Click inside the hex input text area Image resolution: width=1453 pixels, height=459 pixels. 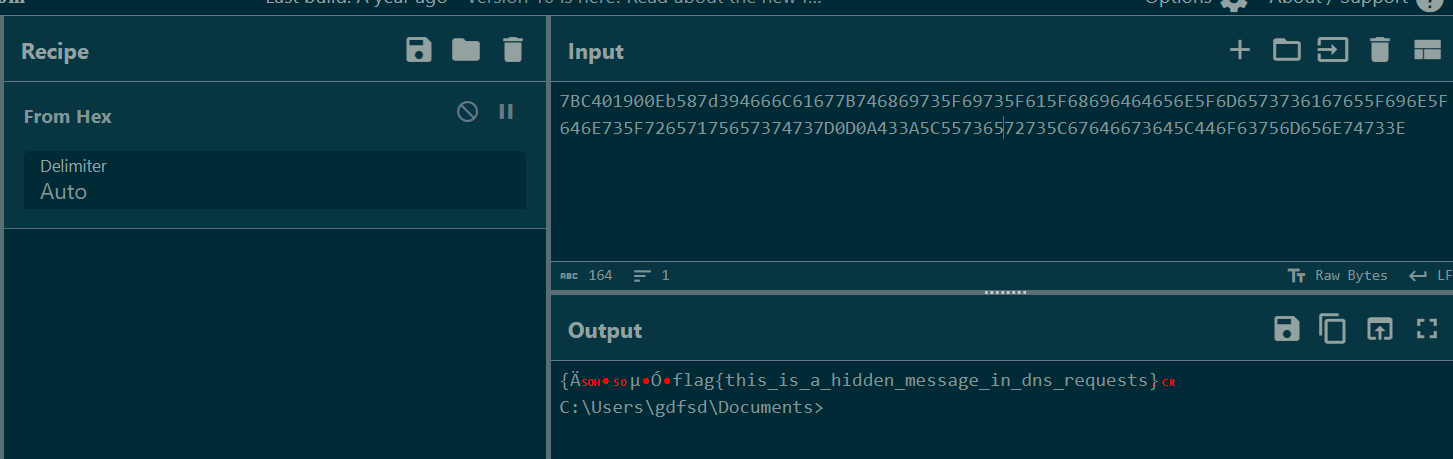point(1000,200)
